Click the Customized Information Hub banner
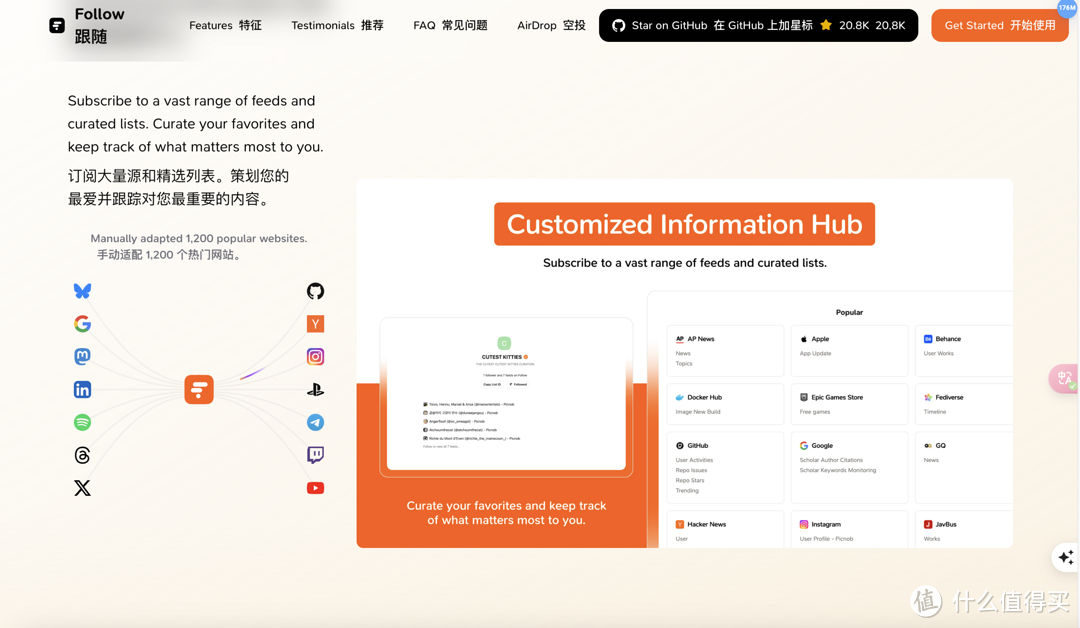The height and width of the screenshot is (628, 1080). click(685, 224)
